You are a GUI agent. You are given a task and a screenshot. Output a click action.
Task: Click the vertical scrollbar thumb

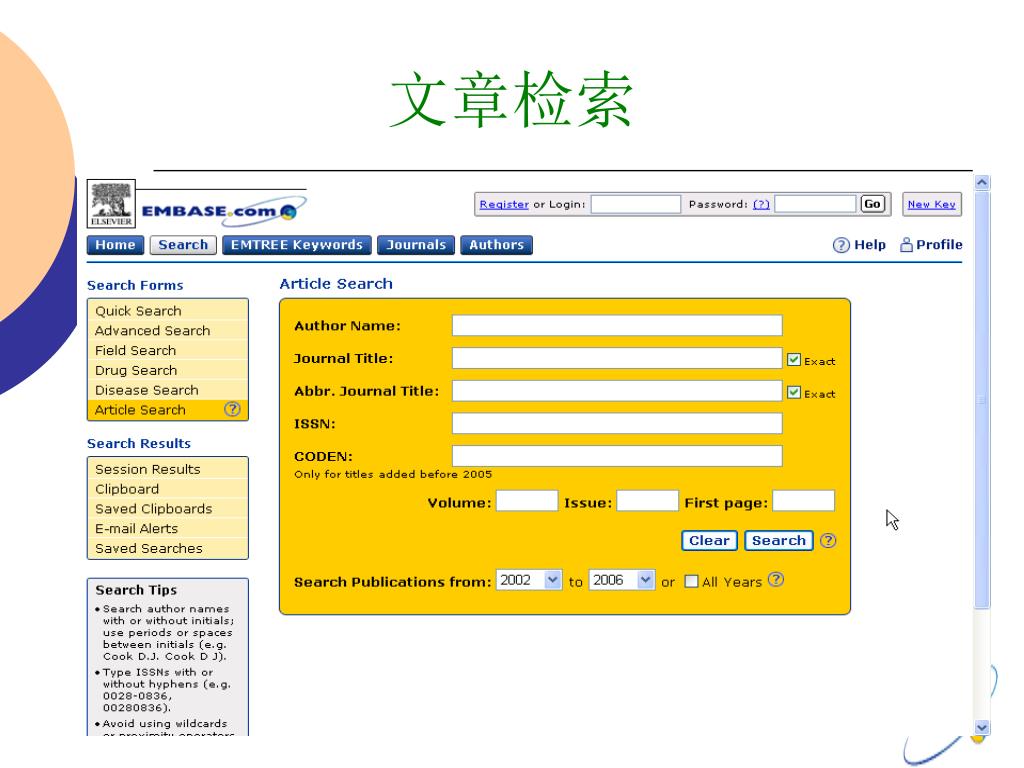click(982, 400)
